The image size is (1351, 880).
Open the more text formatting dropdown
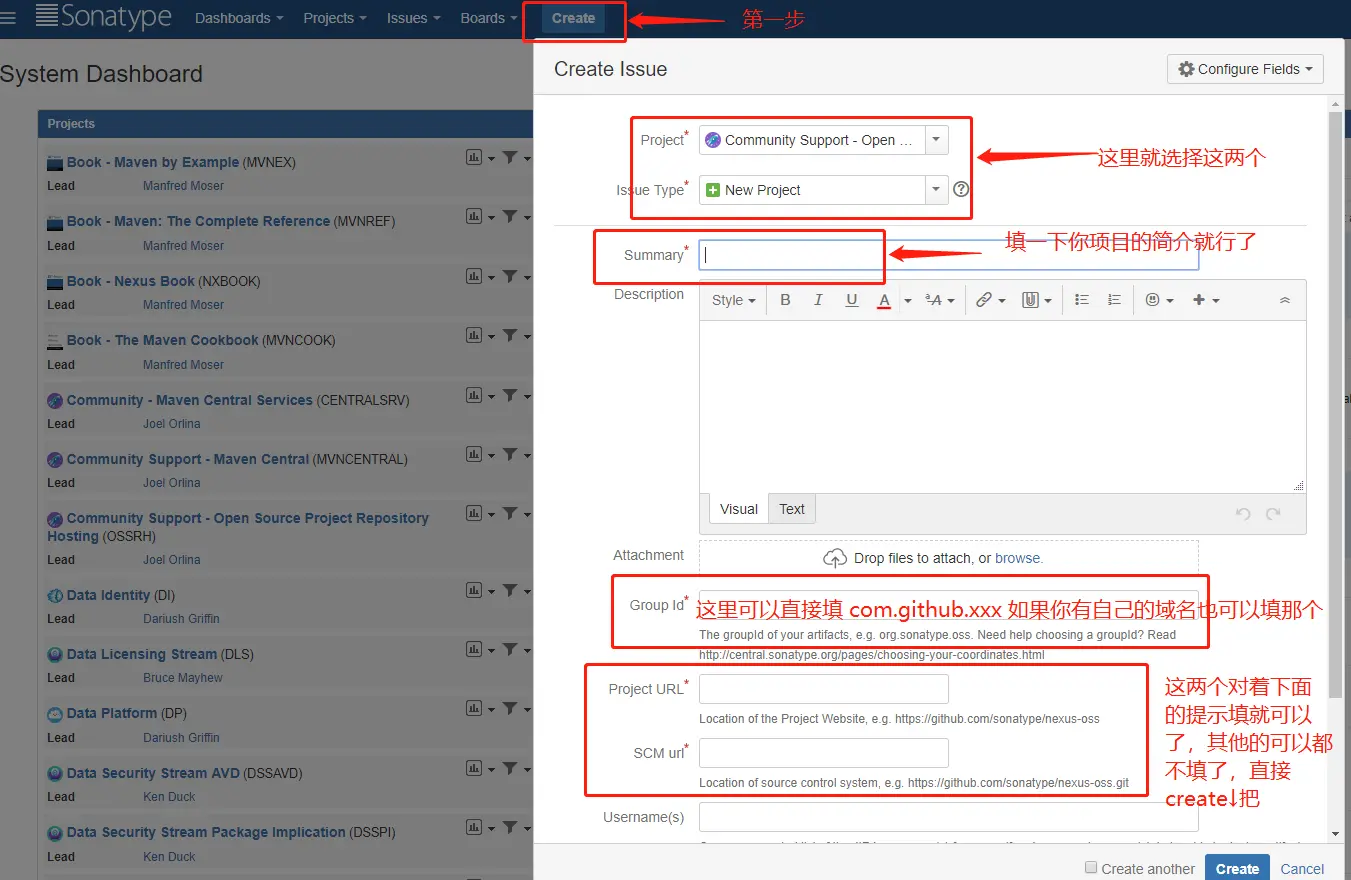click(x=939, y=300)
